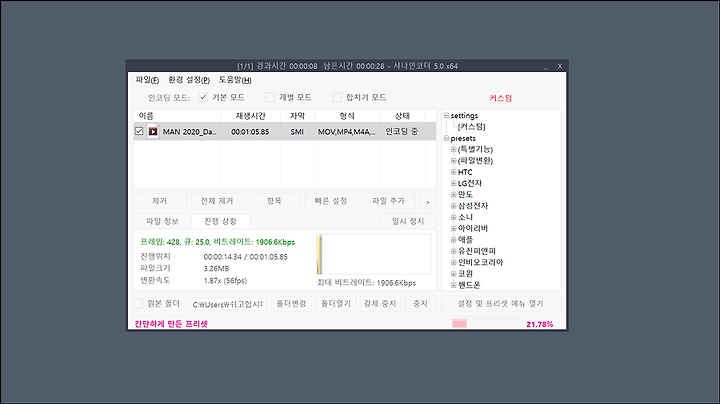This screenshot has height=404, width=720.
Task: Open the 파일(F) menu
Action: coord(147,80)
